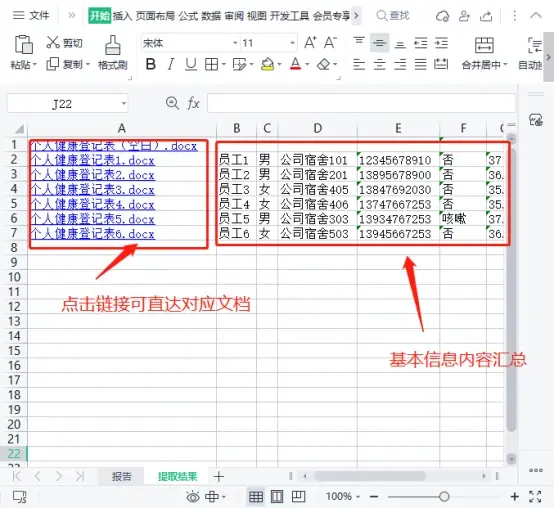554x508 pixels.
Task: Increase indent icon
Action: (441, 43)
